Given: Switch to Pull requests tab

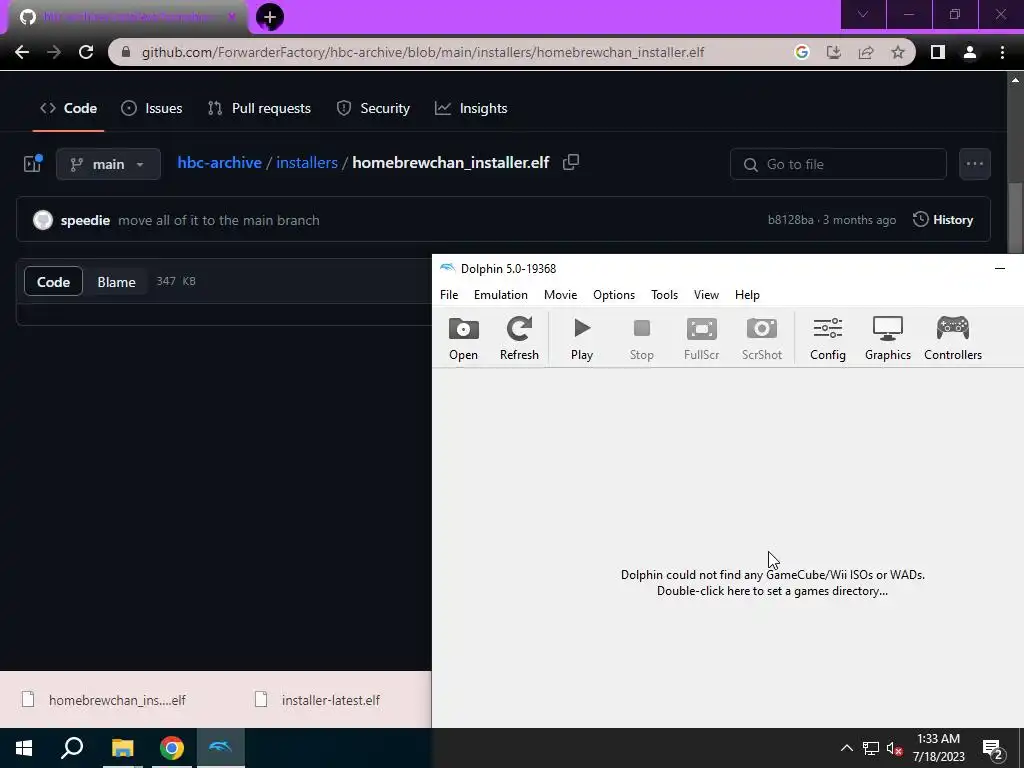Looking at the screenshot, I should point(259,108).
